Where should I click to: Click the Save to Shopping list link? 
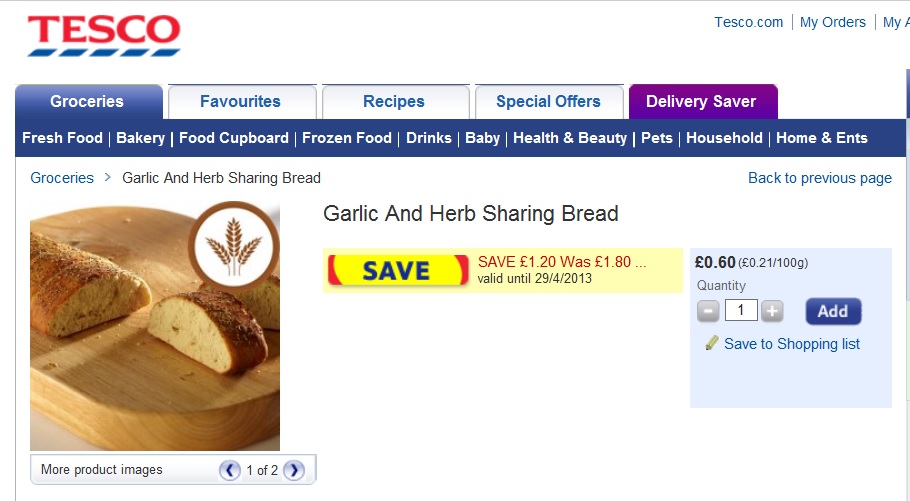pos(792,344)
